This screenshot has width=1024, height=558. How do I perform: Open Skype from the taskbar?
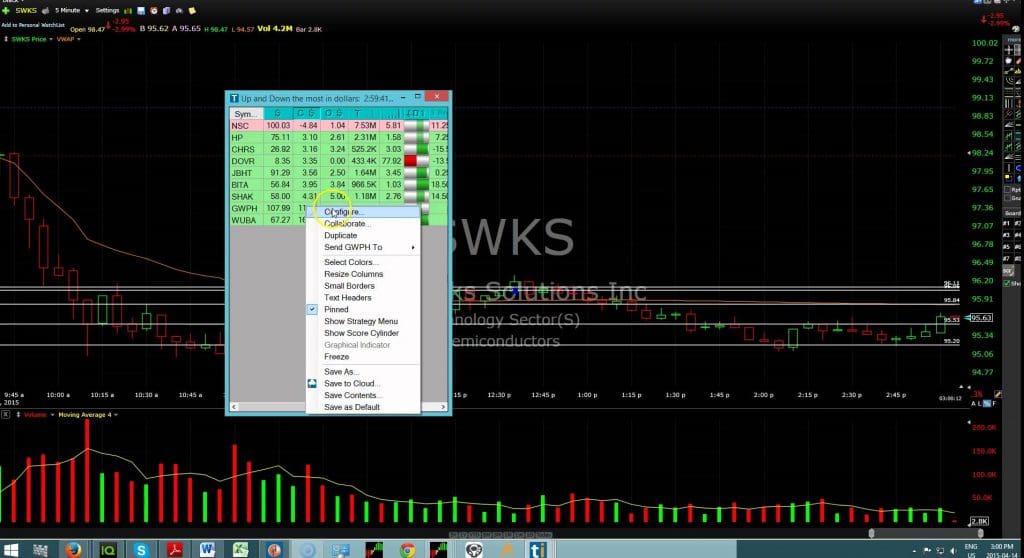[140, 550]
